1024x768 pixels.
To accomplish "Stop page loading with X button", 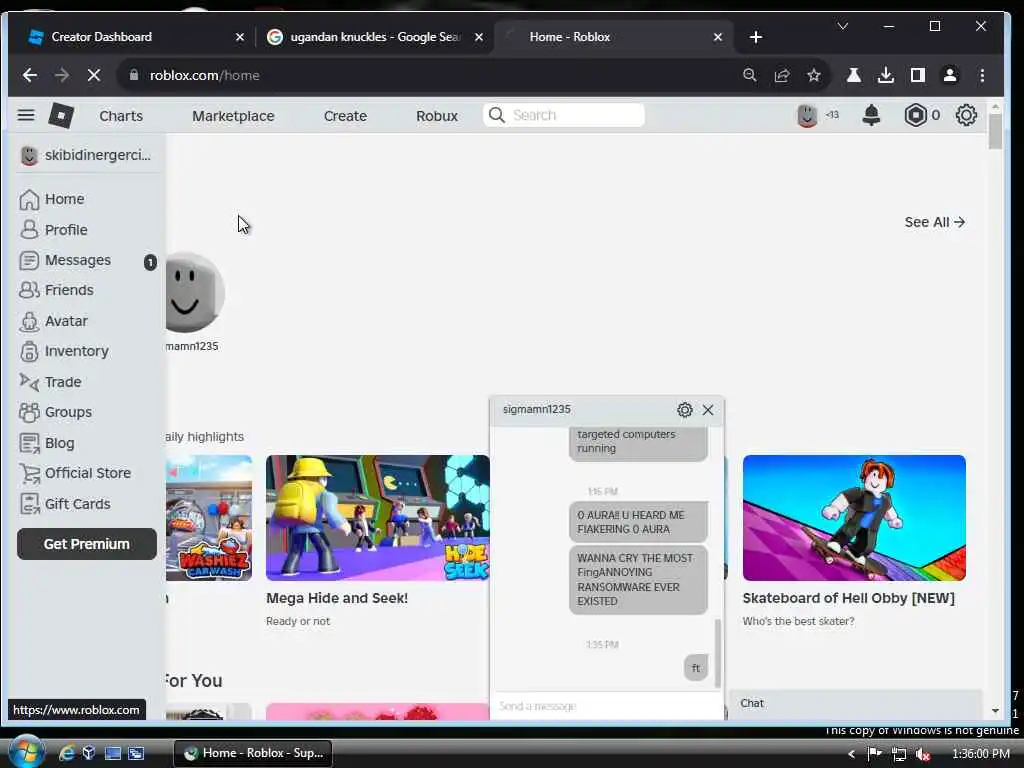I will pos(93,75).
